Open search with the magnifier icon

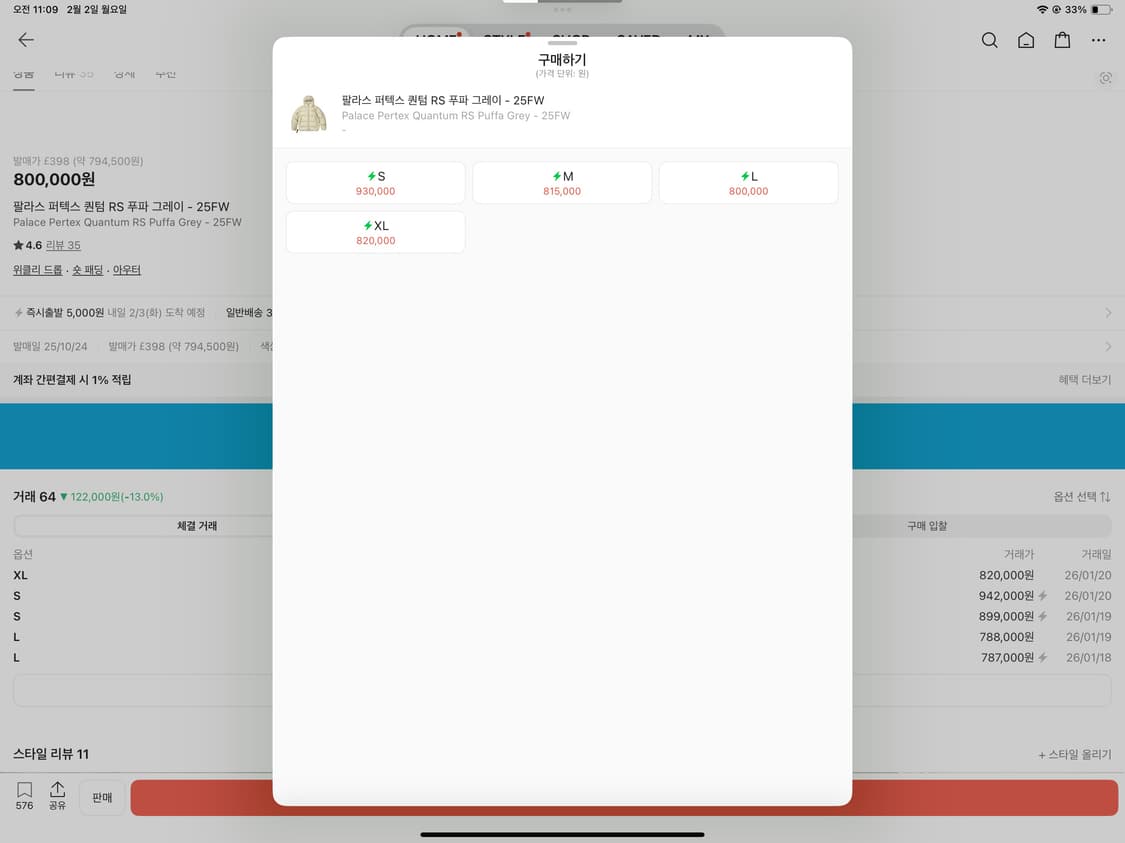tap(989, 40)
